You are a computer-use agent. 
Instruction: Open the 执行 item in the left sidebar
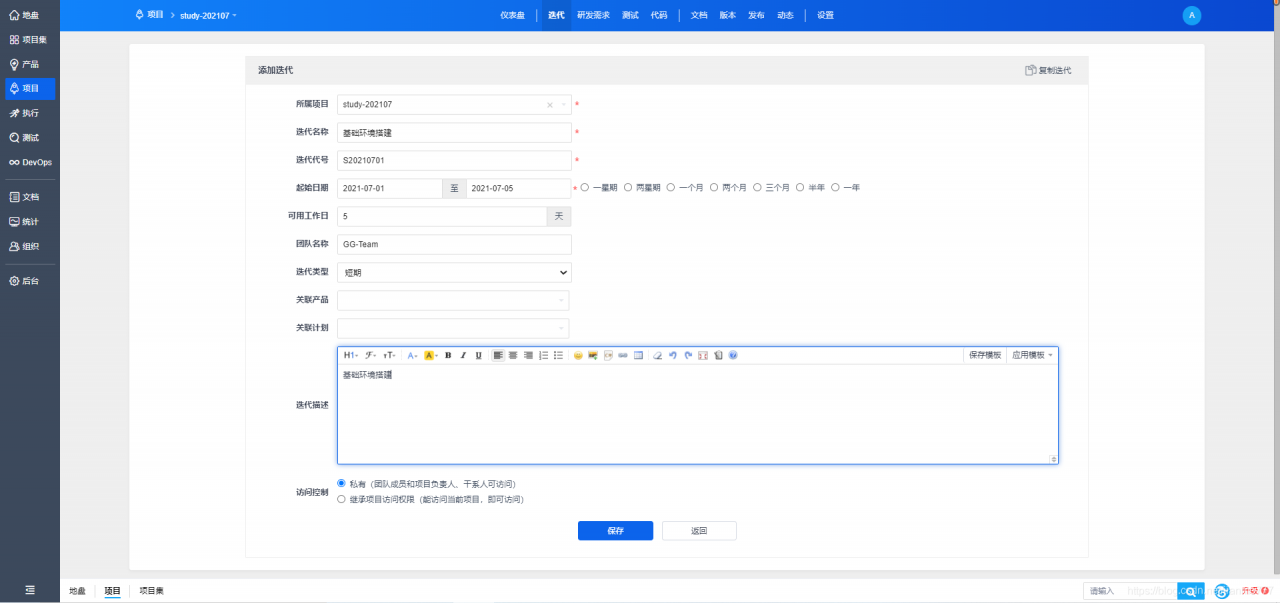coord(29,113)
